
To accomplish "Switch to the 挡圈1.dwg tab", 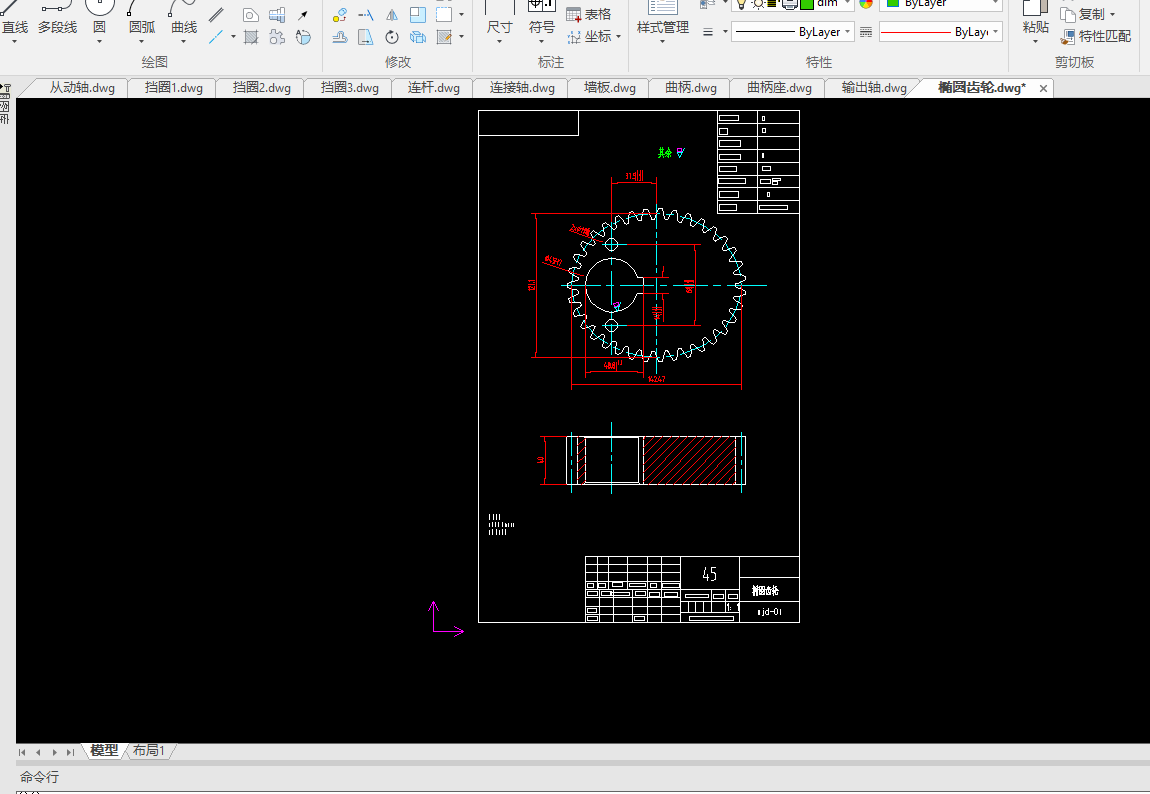I will (x=174, y=88).
